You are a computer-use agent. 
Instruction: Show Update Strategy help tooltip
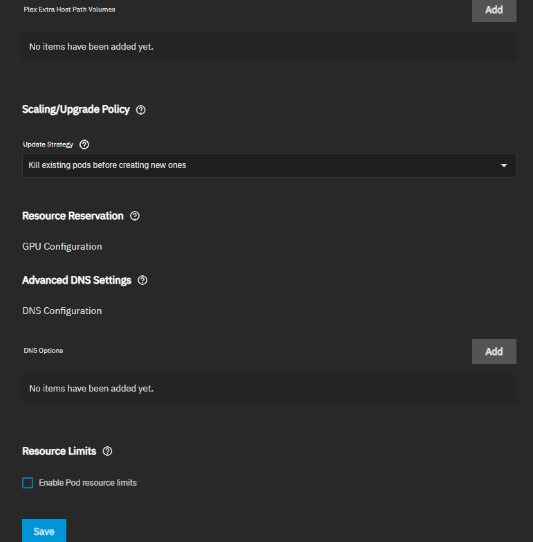[84, 144]
